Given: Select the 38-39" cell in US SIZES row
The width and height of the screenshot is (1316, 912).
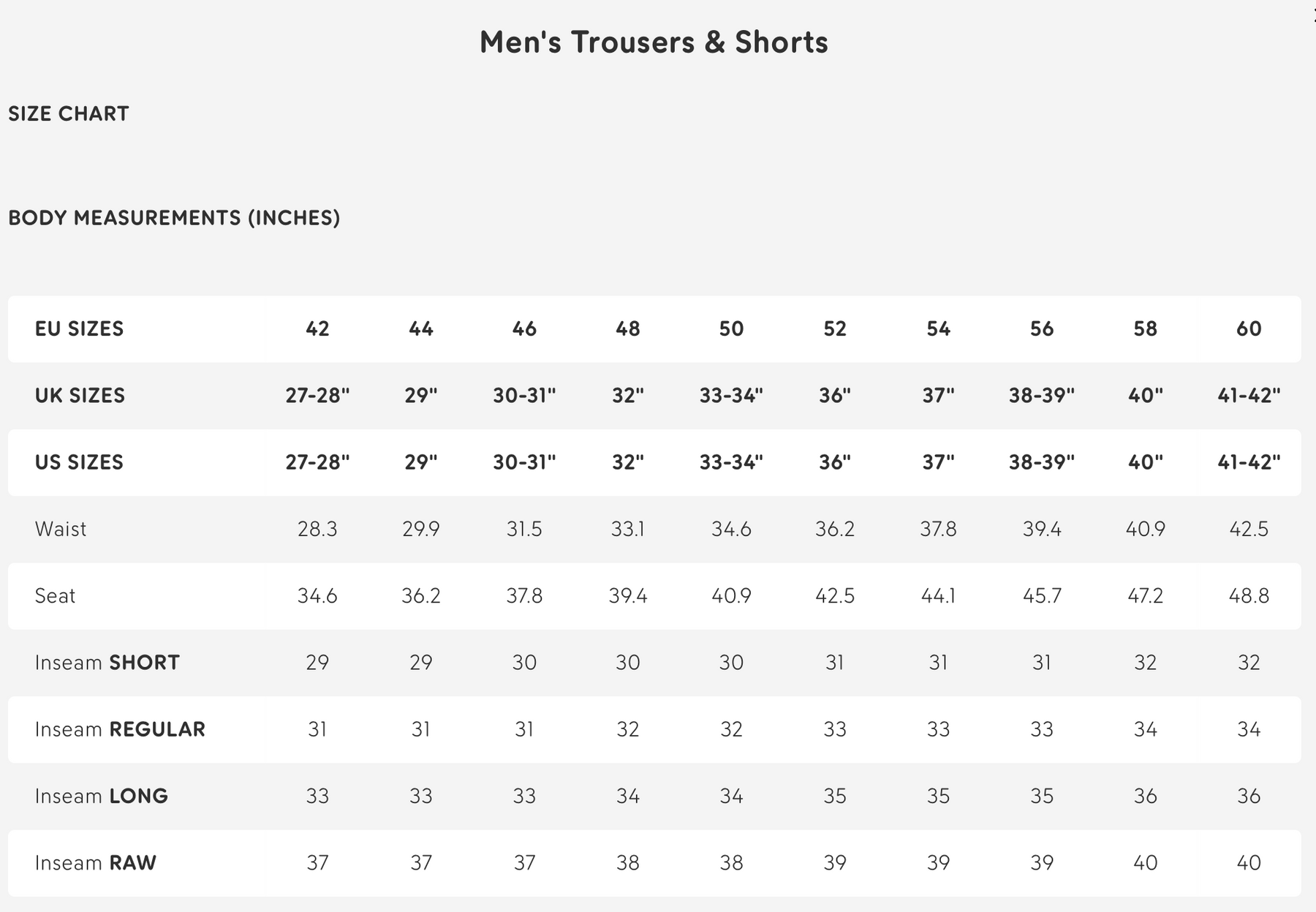Looking at the screenshot, I should coord(1042,462).
